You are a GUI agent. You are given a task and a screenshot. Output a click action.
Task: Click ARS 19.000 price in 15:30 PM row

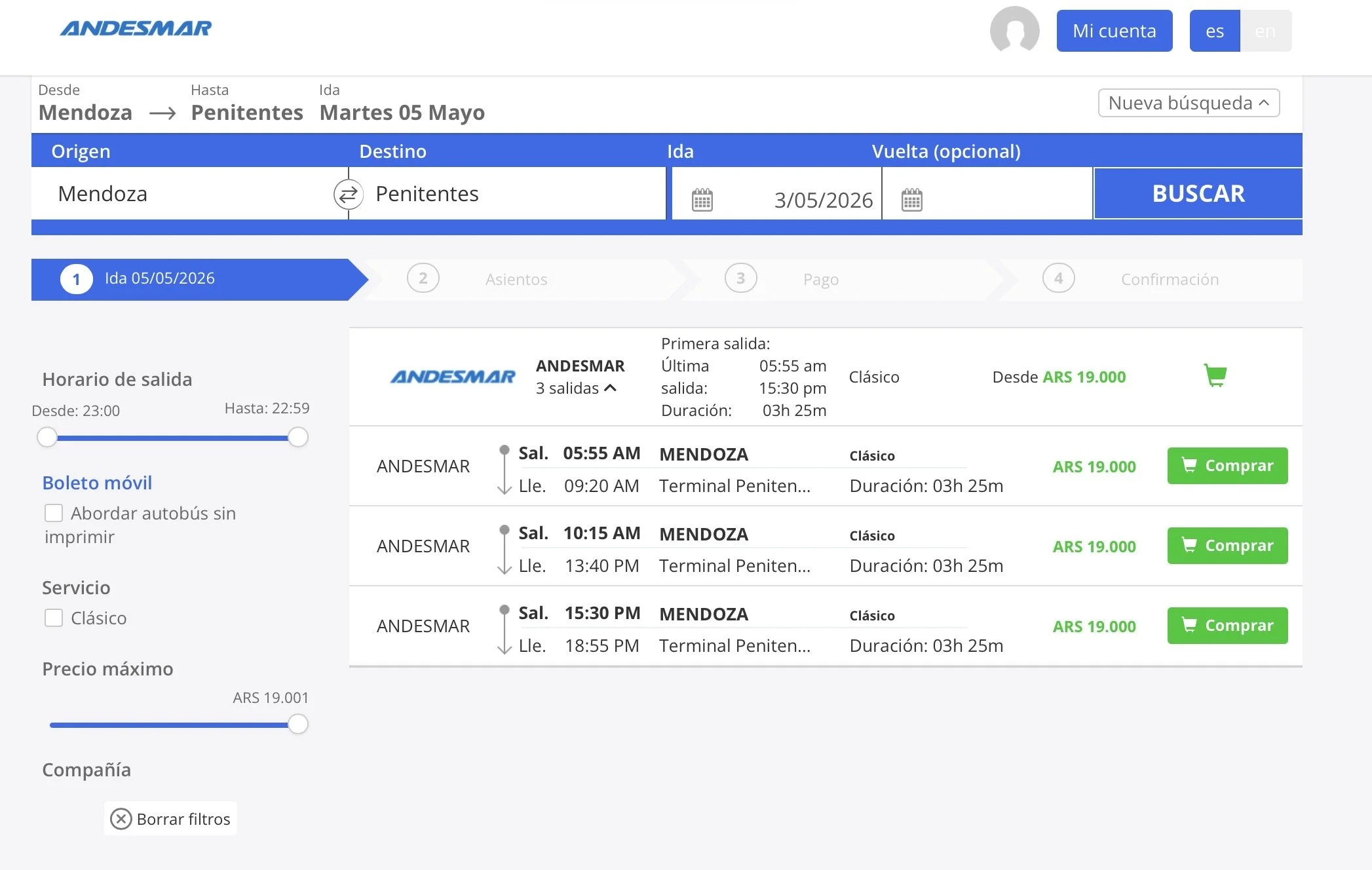coord(1094,626)
